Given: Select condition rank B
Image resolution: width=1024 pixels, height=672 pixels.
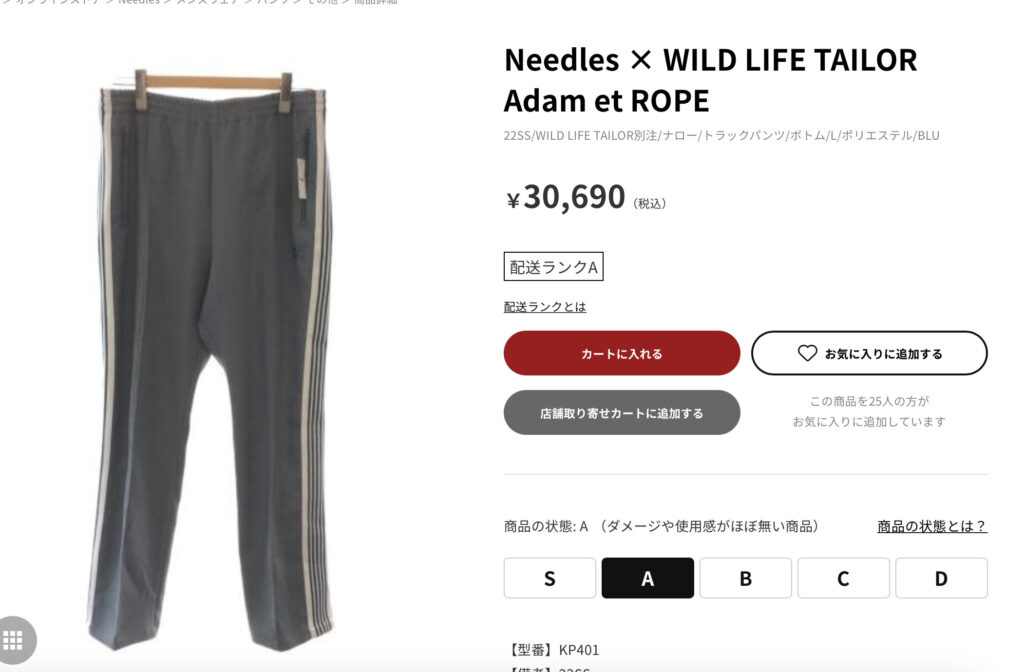Looking at the screenshot, I should coord(746,578).
